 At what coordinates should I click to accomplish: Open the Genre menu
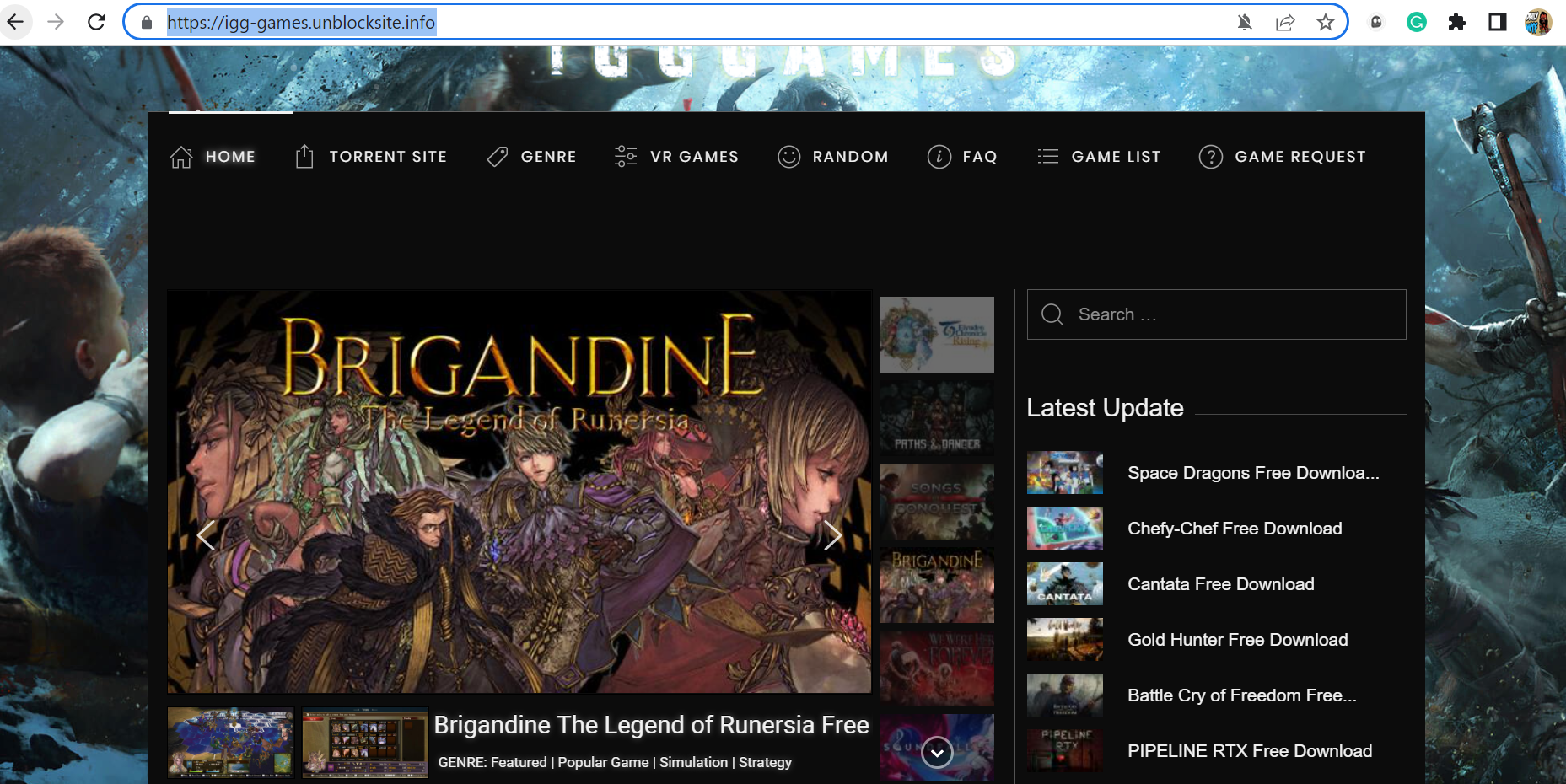point(532,157)
